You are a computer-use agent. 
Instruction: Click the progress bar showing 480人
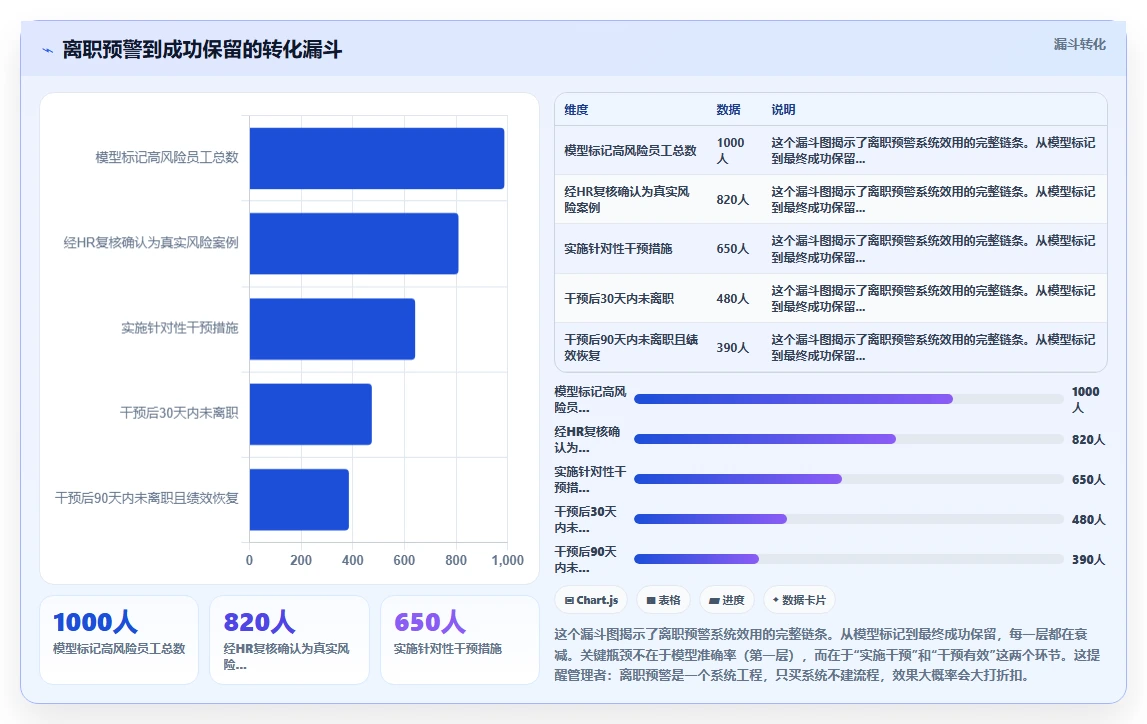coord(849,519)
